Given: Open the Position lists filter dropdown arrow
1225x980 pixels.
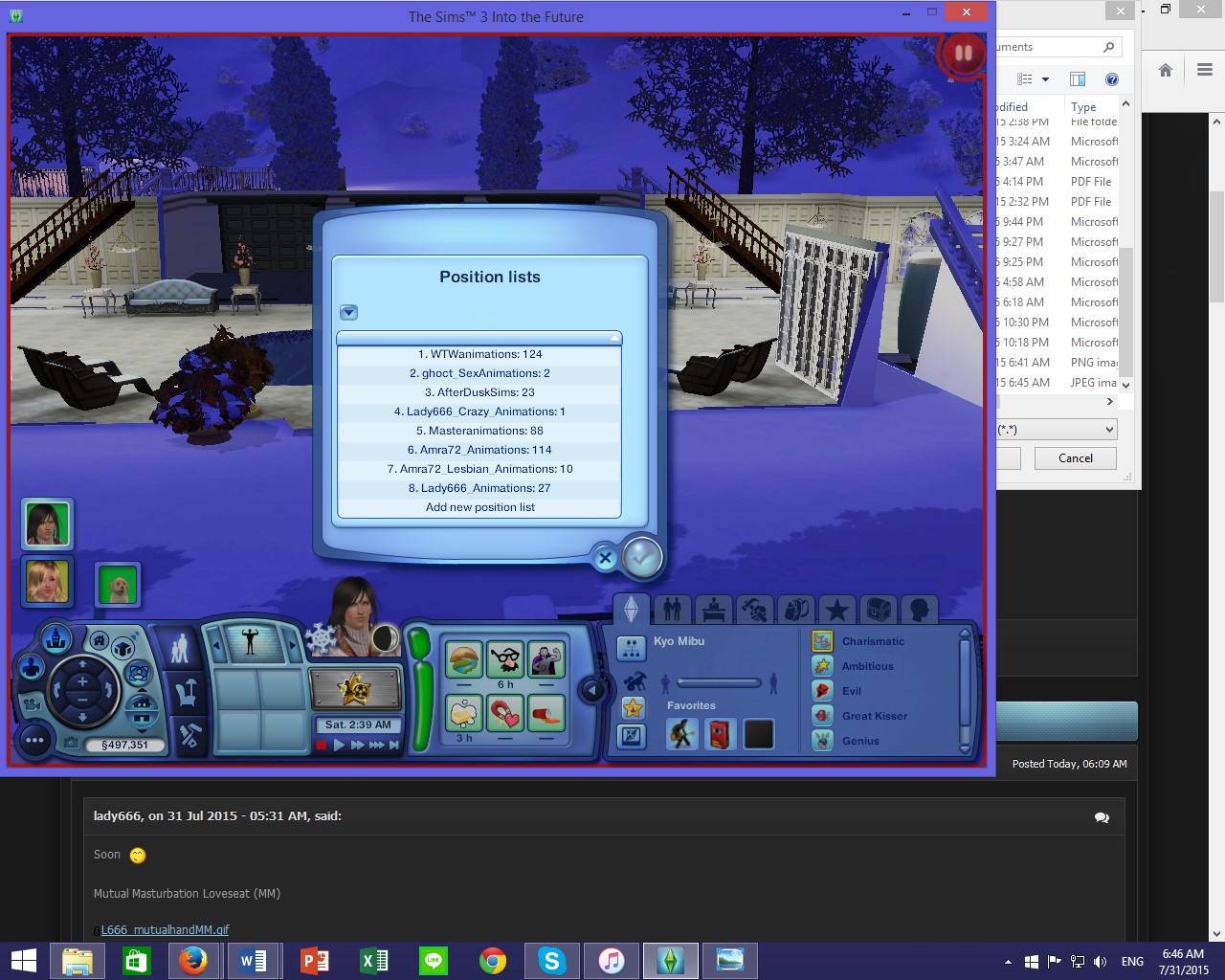Looking at the screenshot, I should click(348, 312).
